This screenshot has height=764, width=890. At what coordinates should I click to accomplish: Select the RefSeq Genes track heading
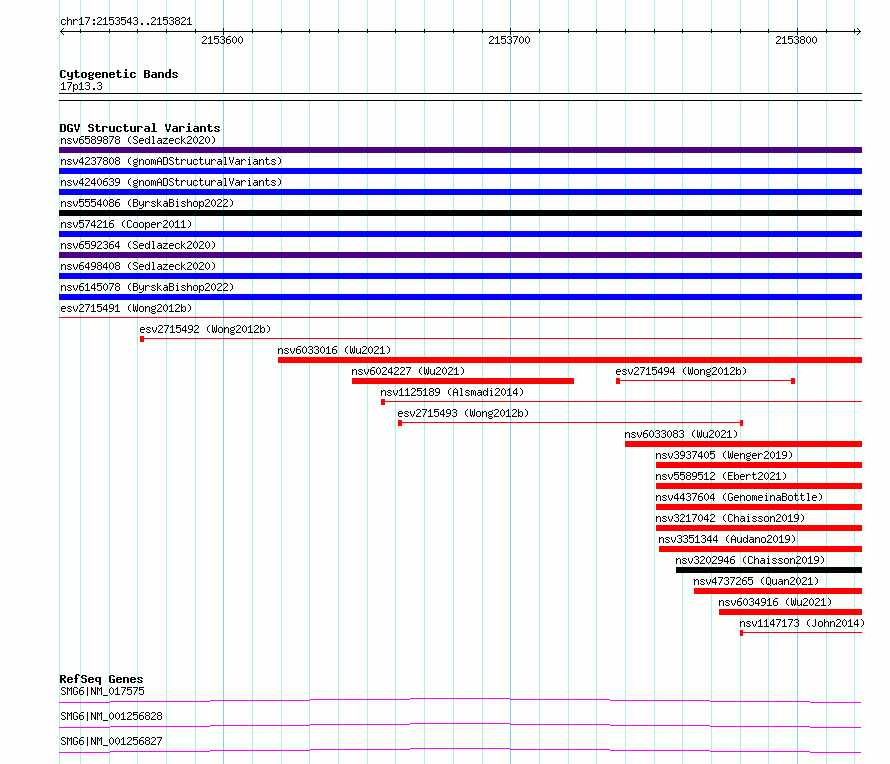coord(101,679)
